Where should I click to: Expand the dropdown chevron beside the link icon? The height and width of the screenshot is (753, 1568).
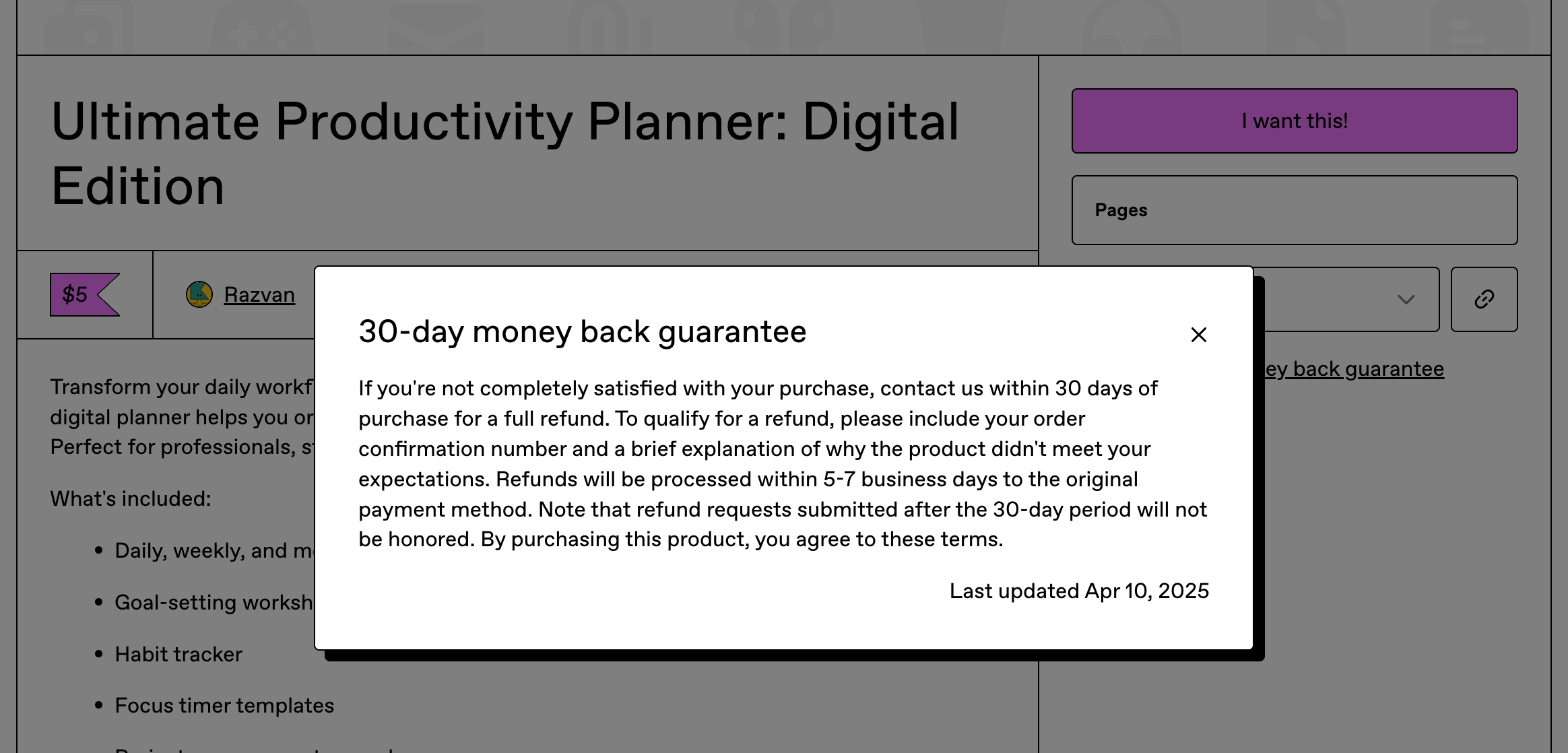(x=1406, y=299)
